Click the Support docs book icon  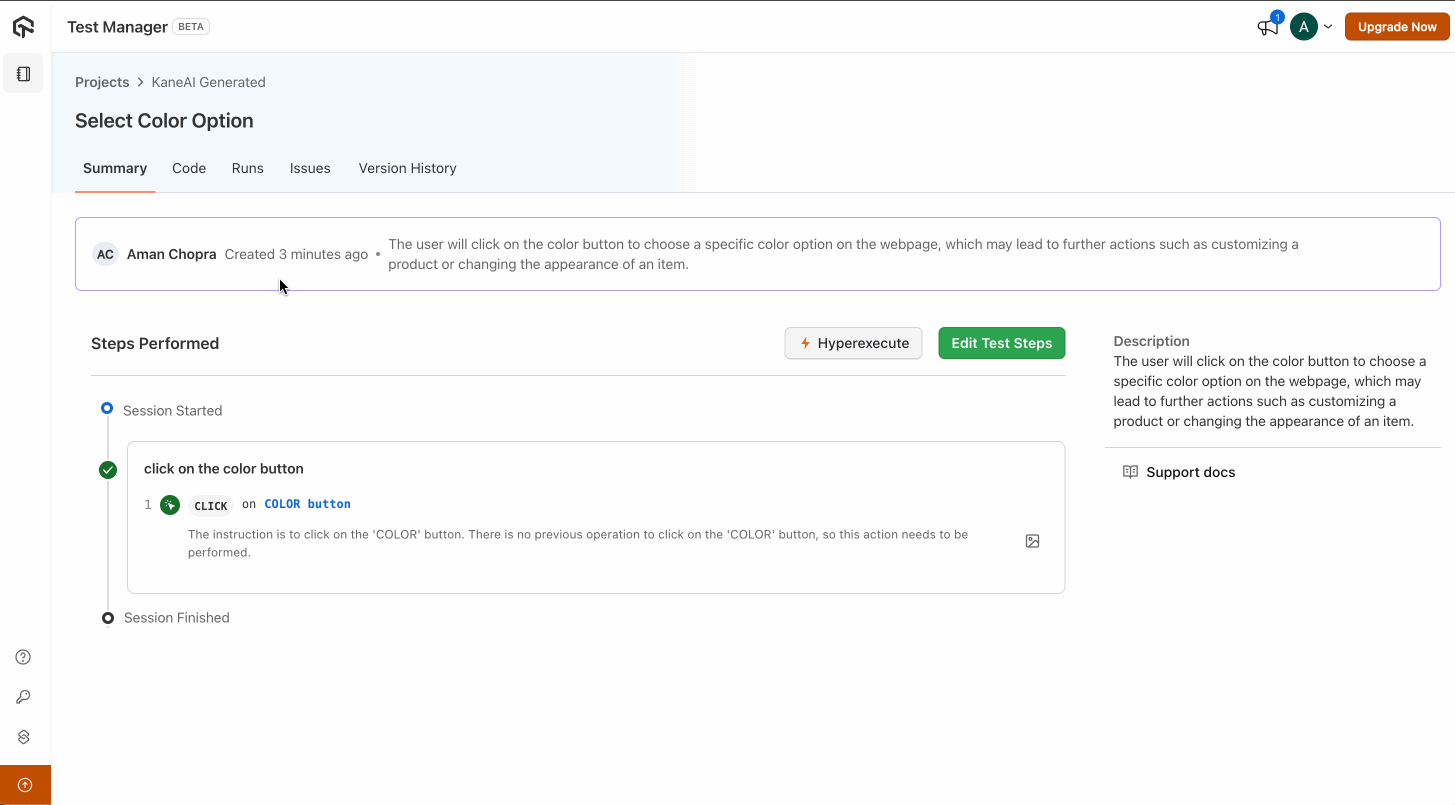click(1130, 472)
